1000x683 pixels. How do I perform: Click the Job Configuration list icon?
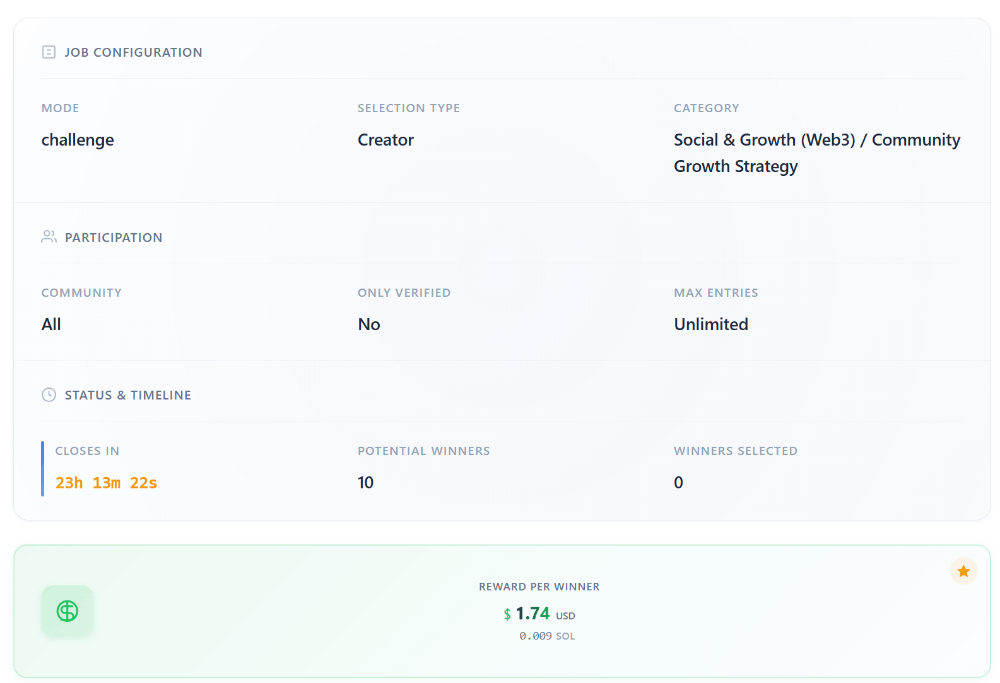tap(49, 52)
